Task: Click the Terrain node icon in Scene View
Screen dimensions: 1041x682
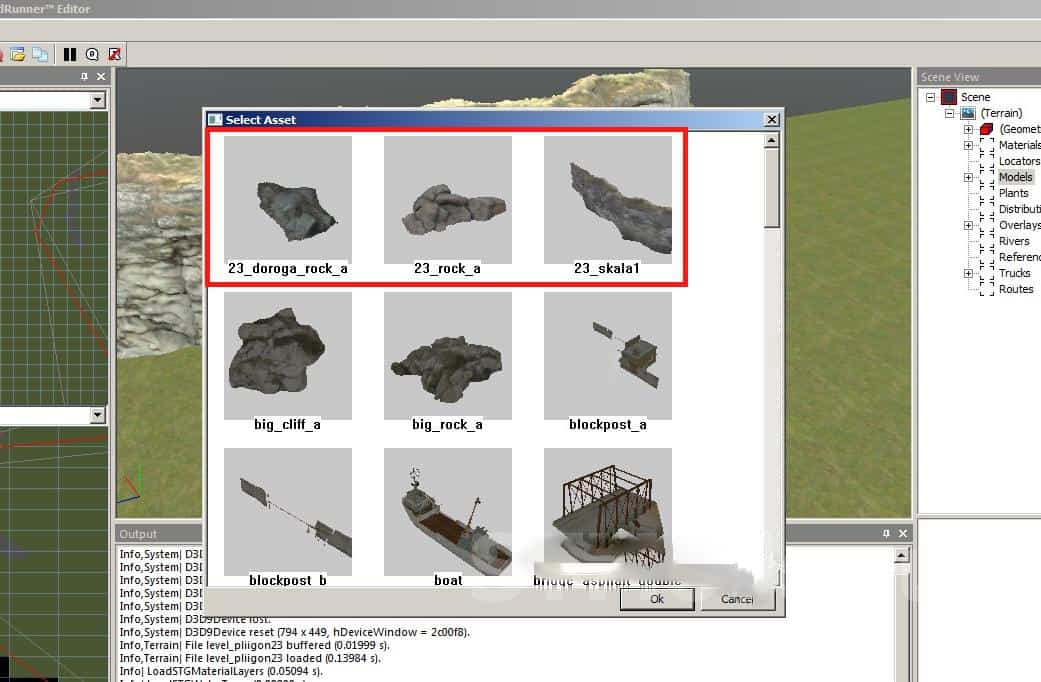Action: coord(967,113)
